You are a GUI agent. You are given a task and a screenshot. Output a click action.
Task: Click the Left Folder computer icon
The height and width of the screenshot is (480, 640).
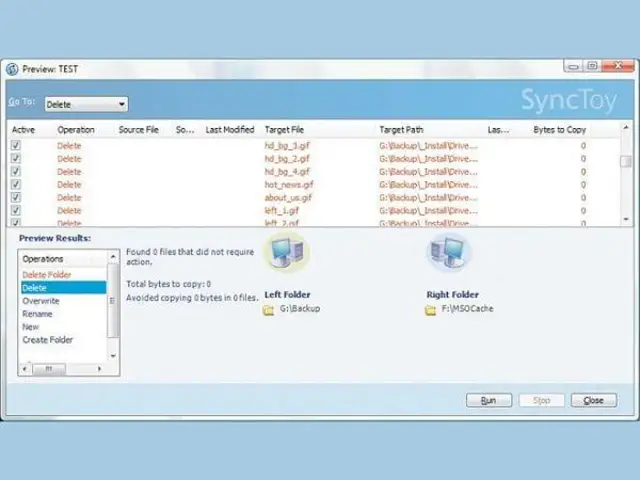tap(287, 251)
